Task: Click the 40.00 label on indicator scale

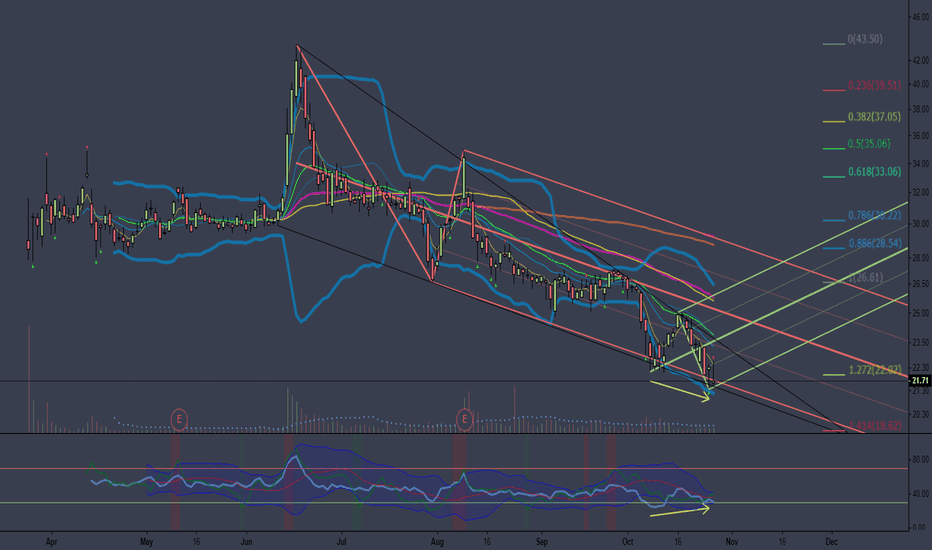Action: [x=920, y=494]
